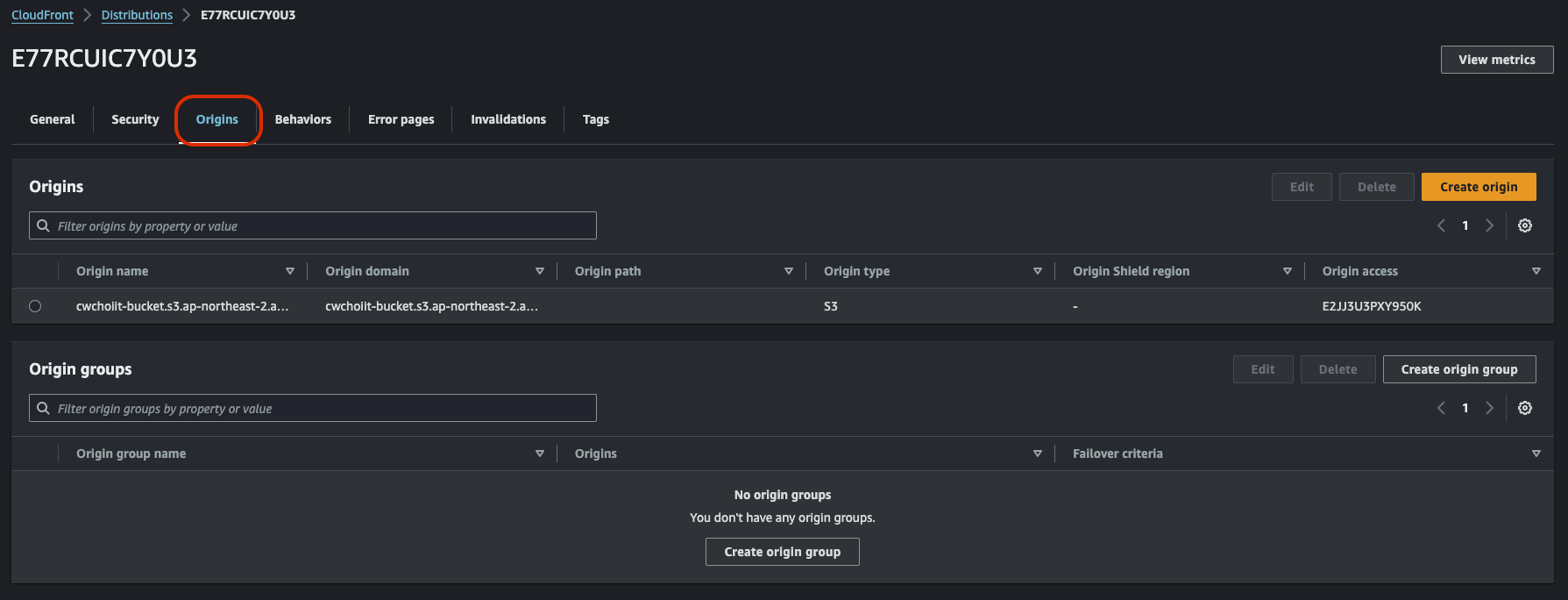1568x600 pixels.
Task: Sort by Origin Shield region column arrow
Action: click(x=1288, y=271)
